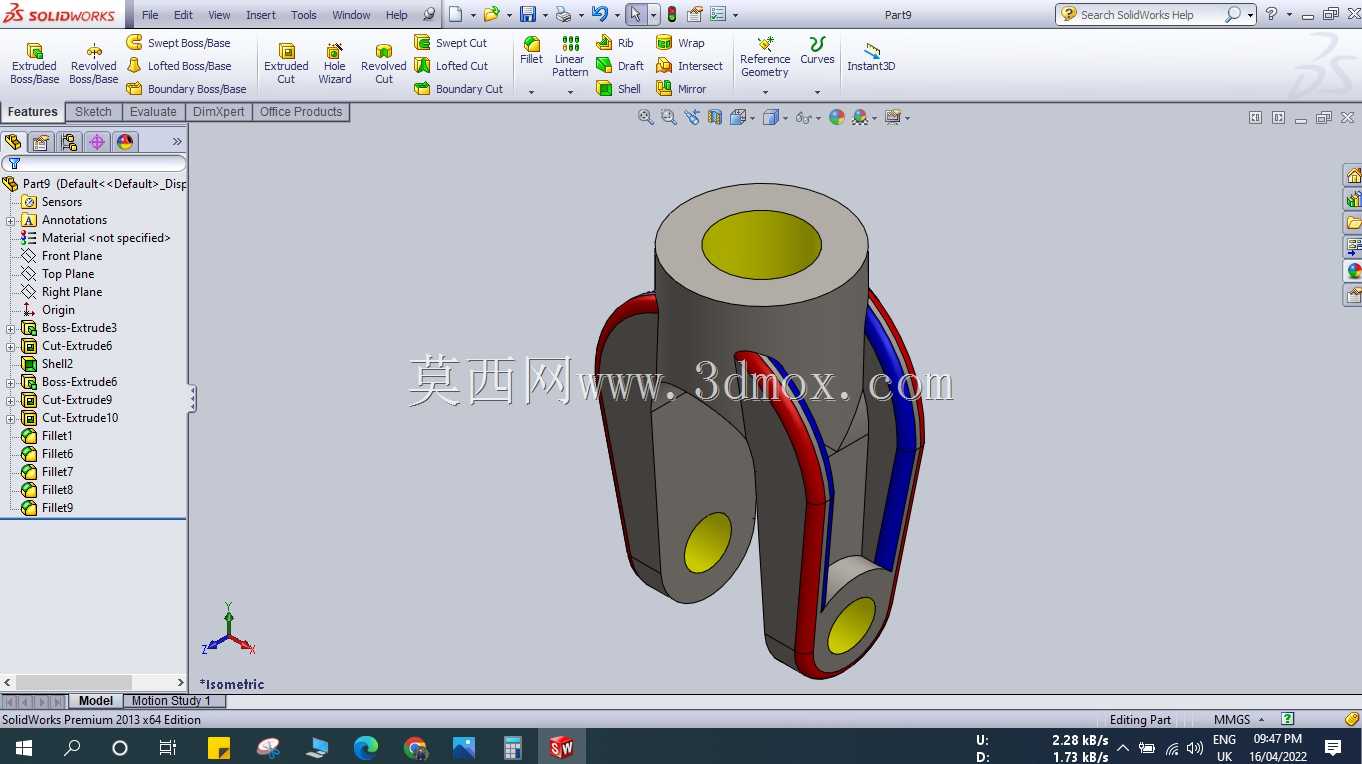Click the Zoom to Fit icon
The height and width of the screenshot is (764, 1362).
[646, 117]
